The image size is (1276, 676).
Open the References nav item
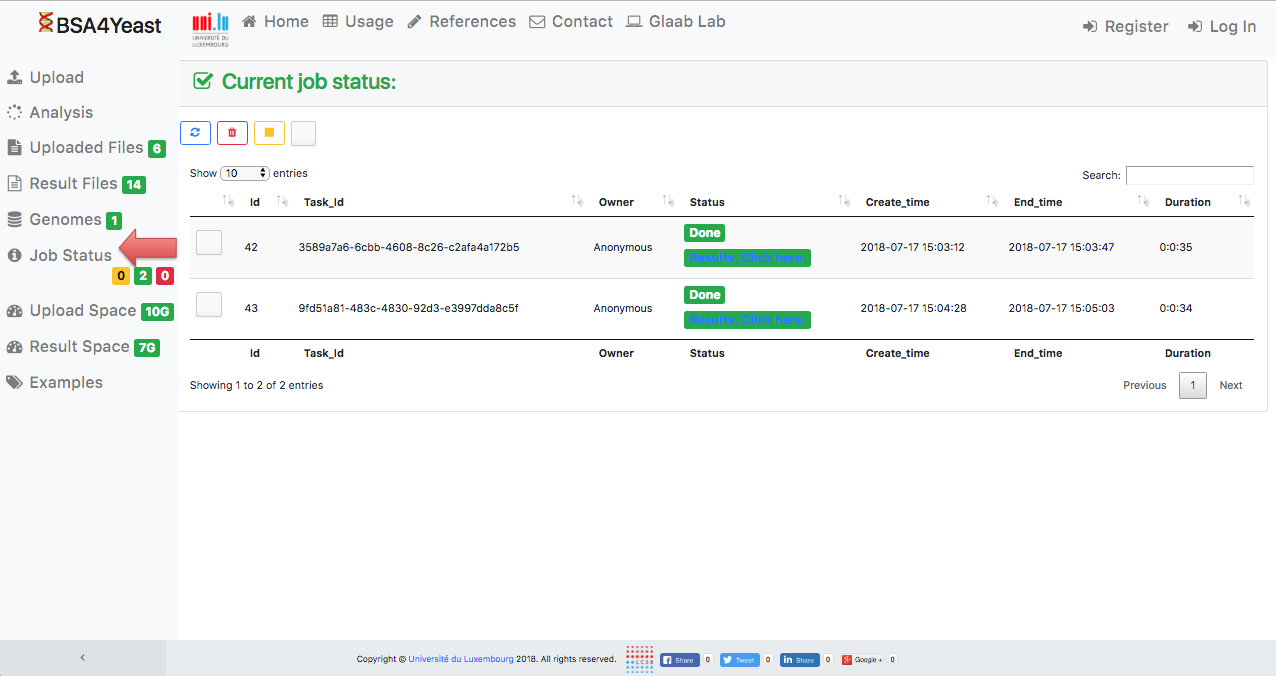click(x=462, y=22)
